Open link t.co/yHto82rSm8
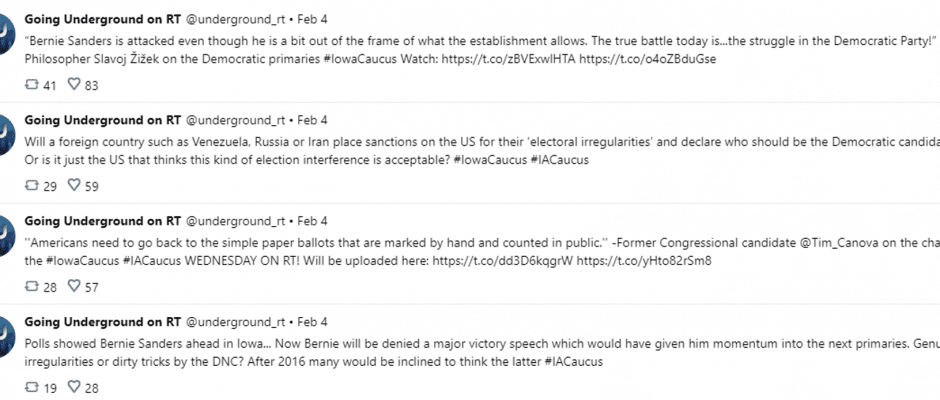 [644, 261]
